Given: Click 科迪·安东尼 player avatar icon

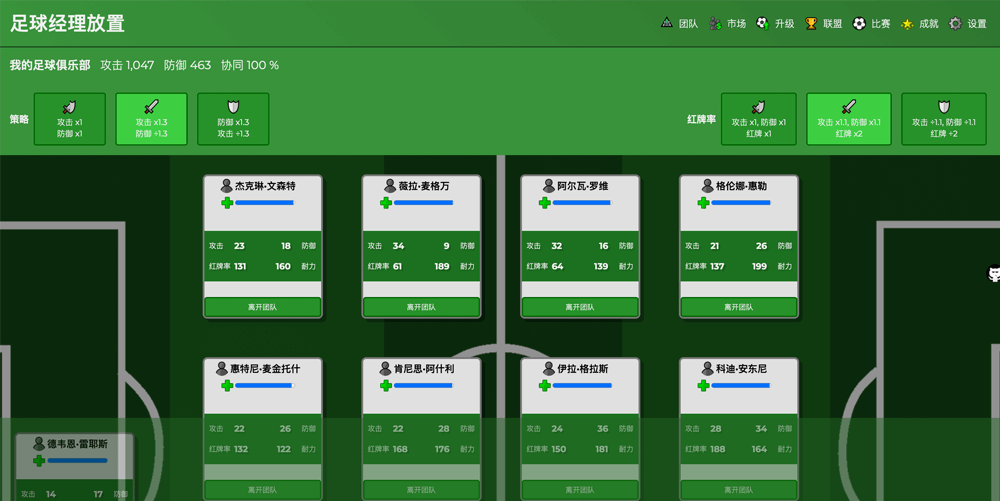Looking at the screenshot, I should pos(708,368).
